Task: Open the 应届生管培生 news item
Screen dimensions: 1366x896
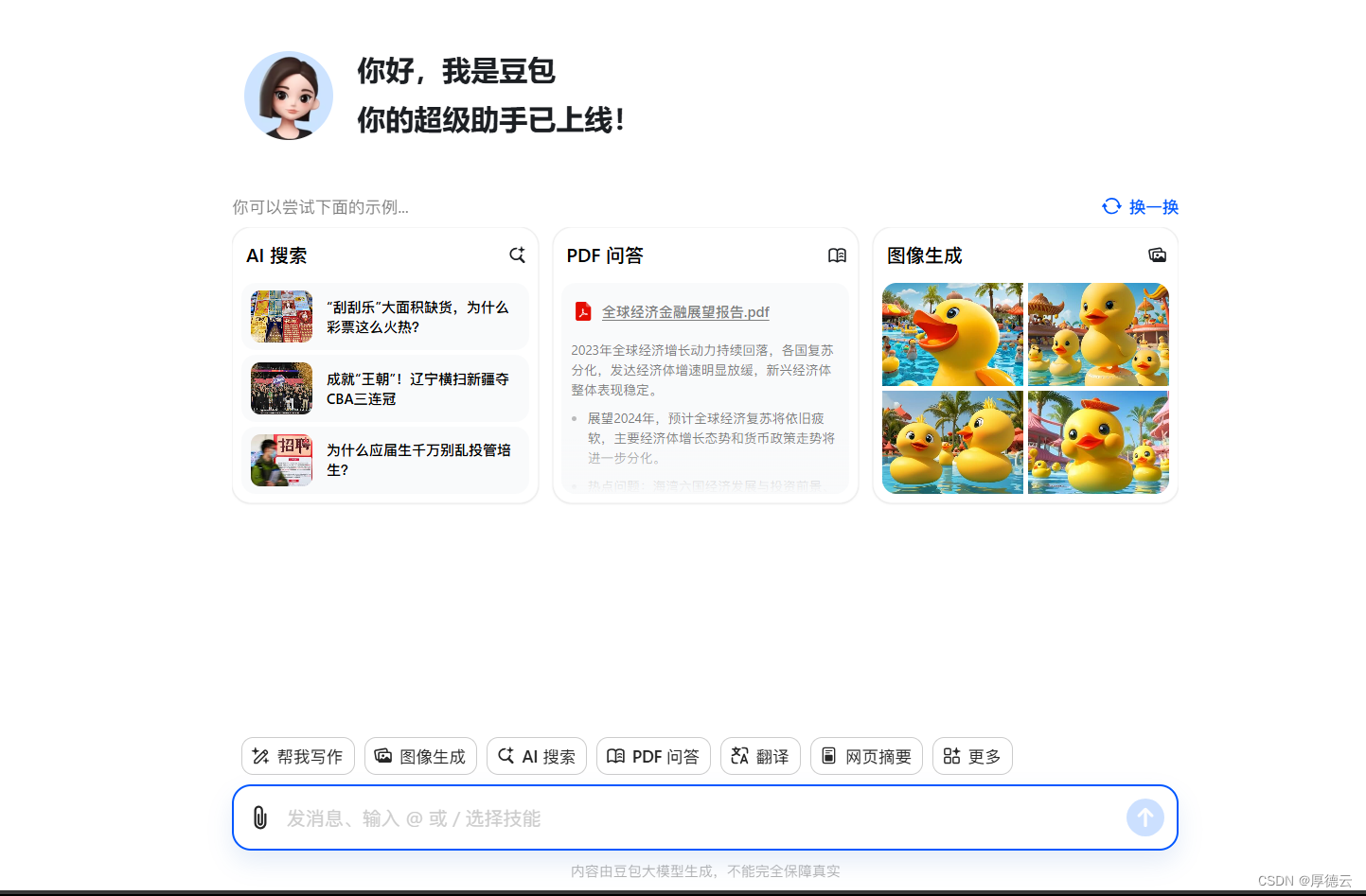Action: point(385,460)
